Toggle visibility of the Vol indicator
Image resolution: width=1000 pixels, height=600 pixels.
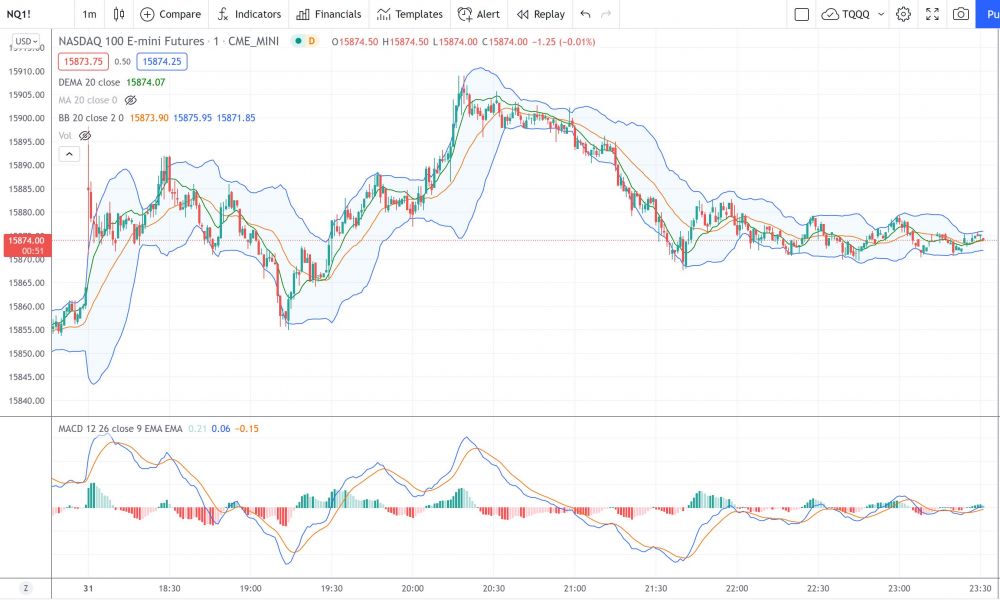point(85,135)
